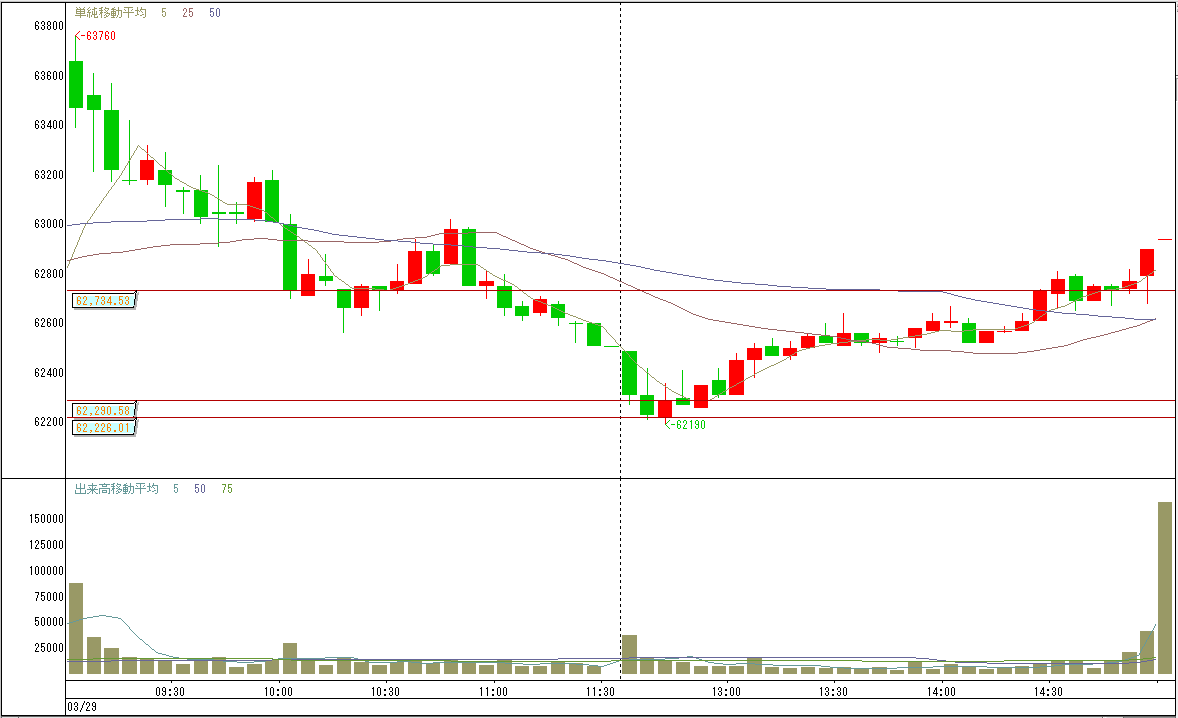The height and width of the screenshot is (718, 1178).
Task: Select the 62,734.53 horizontal line price tag
Action: coord(103,300)
